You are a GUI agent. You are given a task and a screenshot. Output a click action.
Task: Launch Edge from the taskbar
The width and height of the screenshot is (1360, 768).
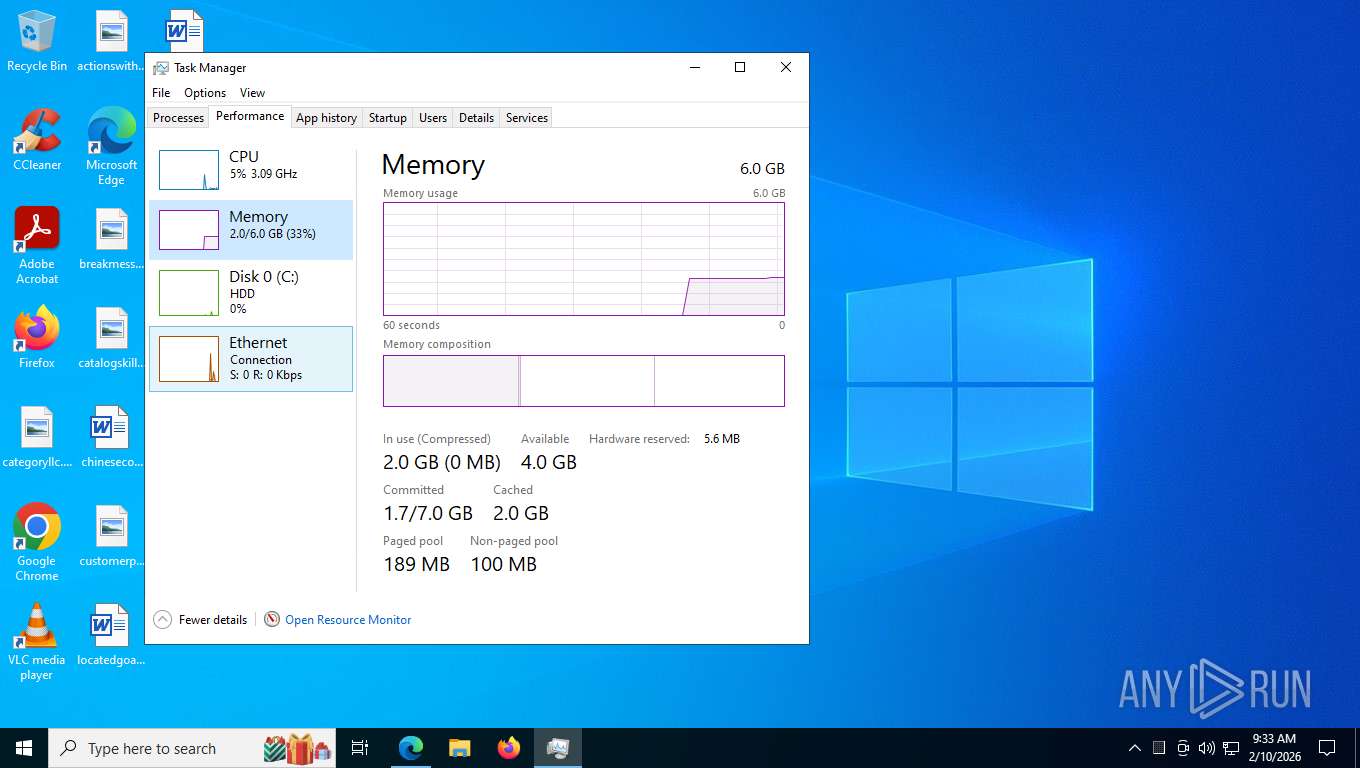(411, 748)
